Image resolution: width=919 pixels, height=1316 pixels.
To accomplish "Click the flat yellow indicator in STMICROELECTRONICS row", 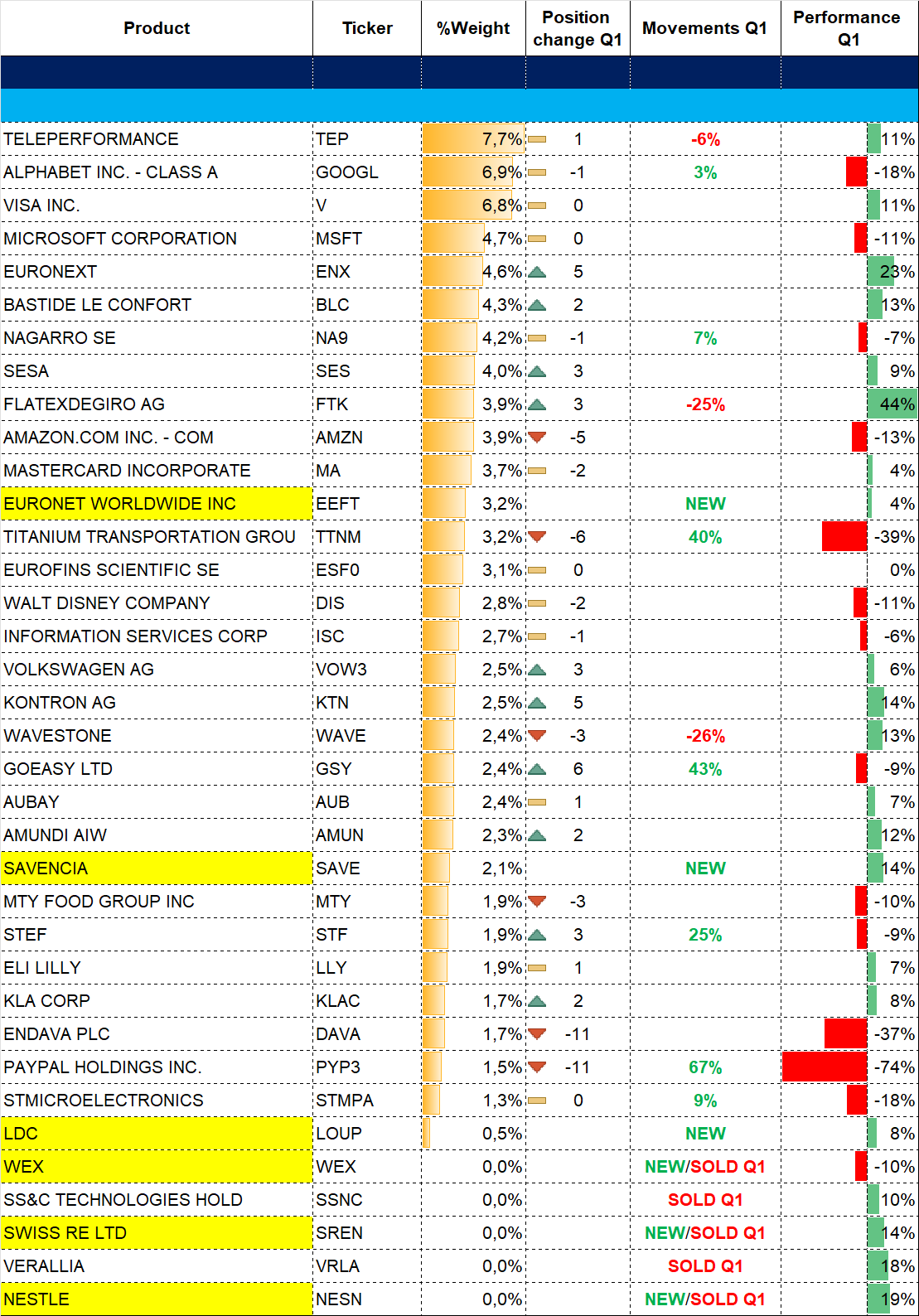I will (537, 1101).
